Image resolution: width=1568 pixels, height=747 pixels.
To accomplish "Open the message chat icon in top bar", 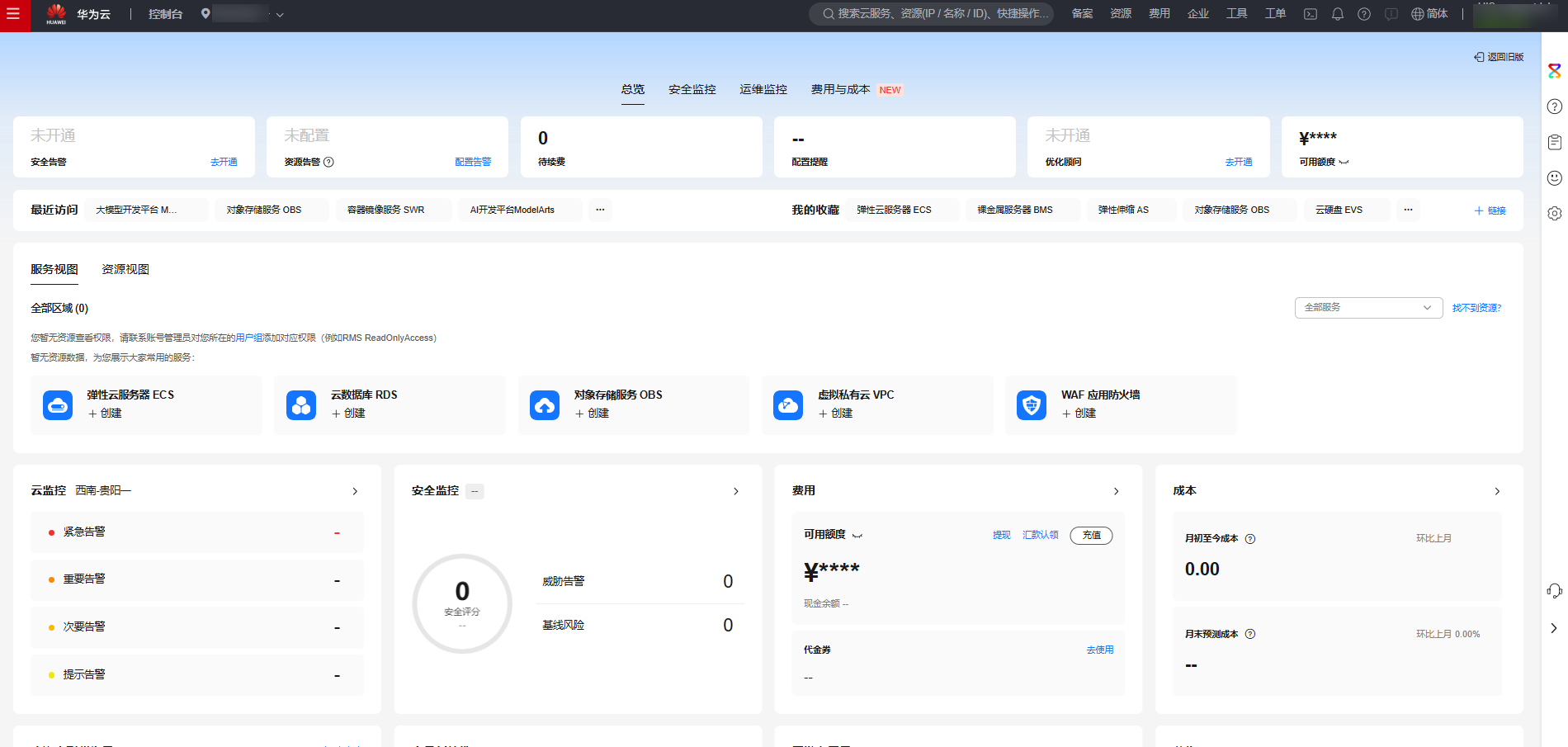I will pyautogui.click(x=1391, y=14).
